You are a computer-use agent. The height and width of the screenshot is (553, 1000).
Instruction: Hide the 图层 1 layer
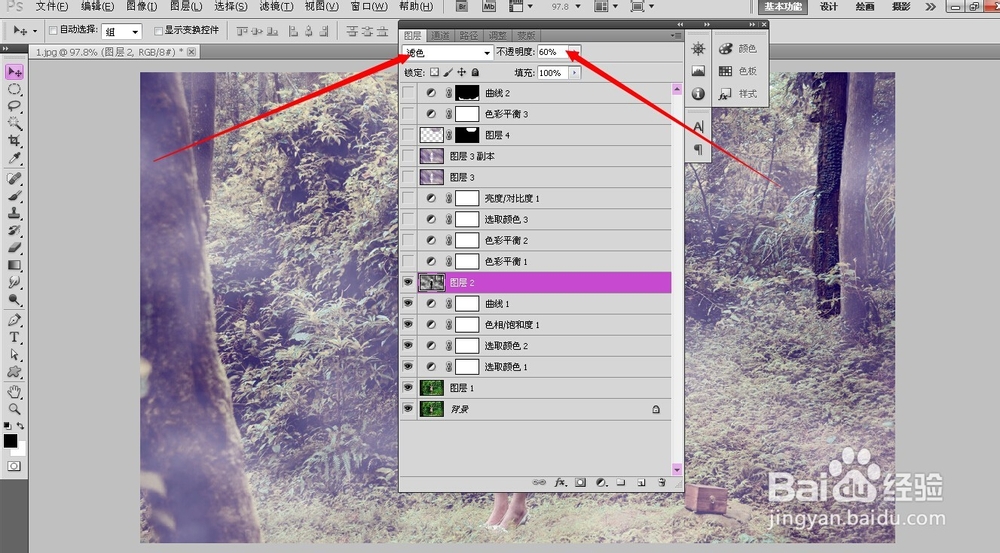coord(408,387)
